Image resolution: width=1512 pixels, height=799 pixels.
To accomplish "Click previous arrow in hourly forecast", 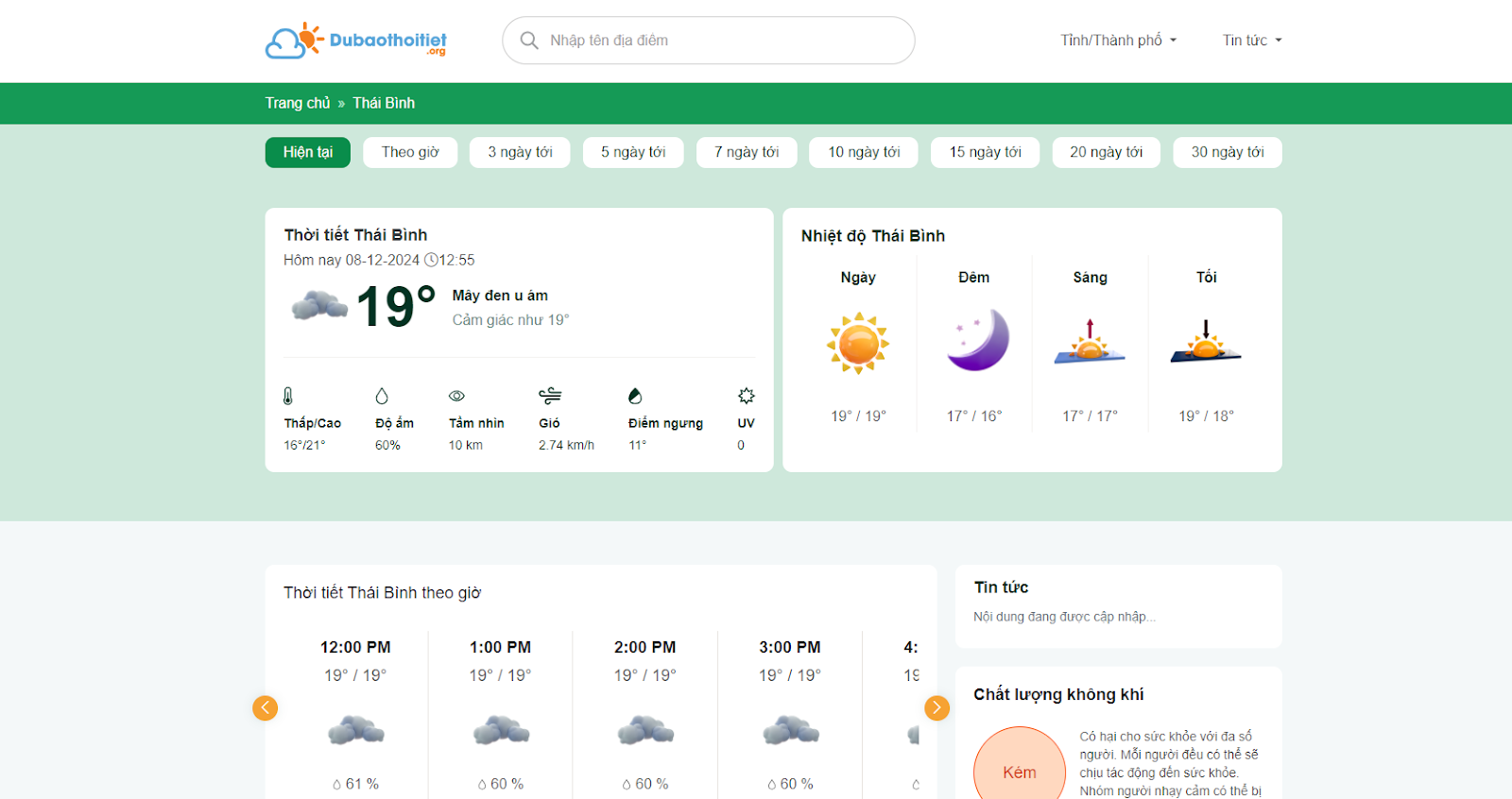I will coord(266,707).
